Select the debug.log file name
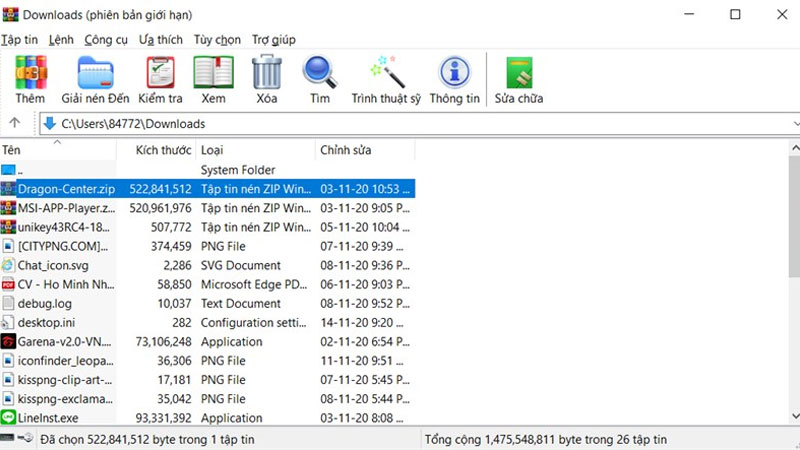This screenshot has width=800, height=450. coord(45,304)
